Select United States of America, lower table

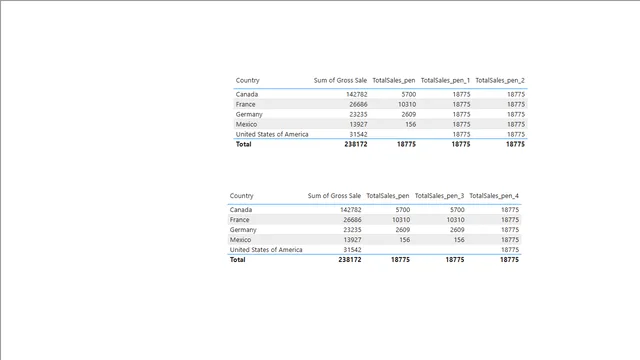(266, 250)
